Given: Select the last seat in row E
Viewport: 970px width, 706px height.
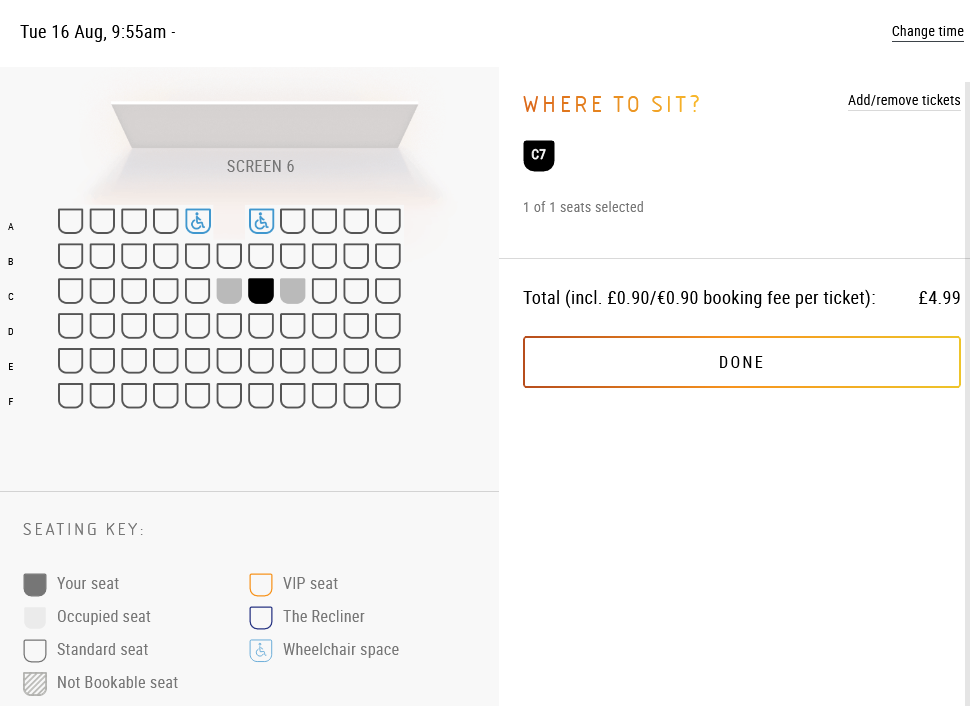Looking at the screenshot, I should [388, 361].
